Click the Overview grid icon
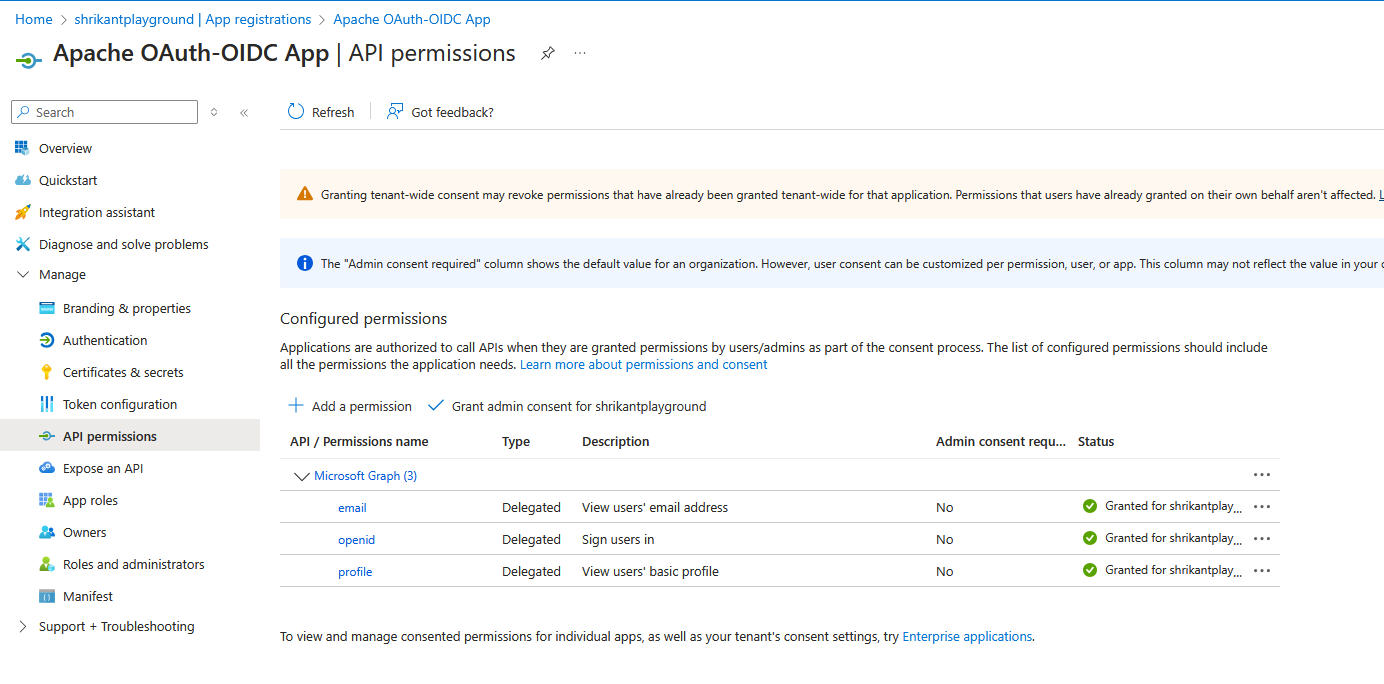The width and height of the screenshot is (1384, 684). pyautogui.click(x=22, y=148)
